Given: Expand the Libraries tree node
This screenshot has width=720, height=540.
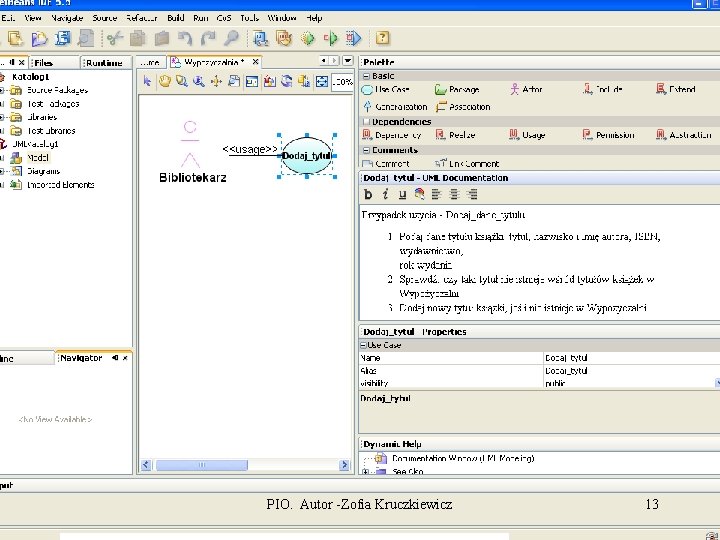Looking at the screenshot, I should pyautogui.click(x=1, y=117).
